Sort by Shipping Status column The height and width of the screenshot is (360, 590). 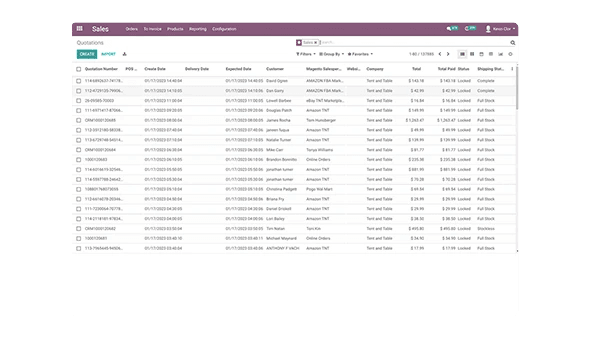(490, 69)
